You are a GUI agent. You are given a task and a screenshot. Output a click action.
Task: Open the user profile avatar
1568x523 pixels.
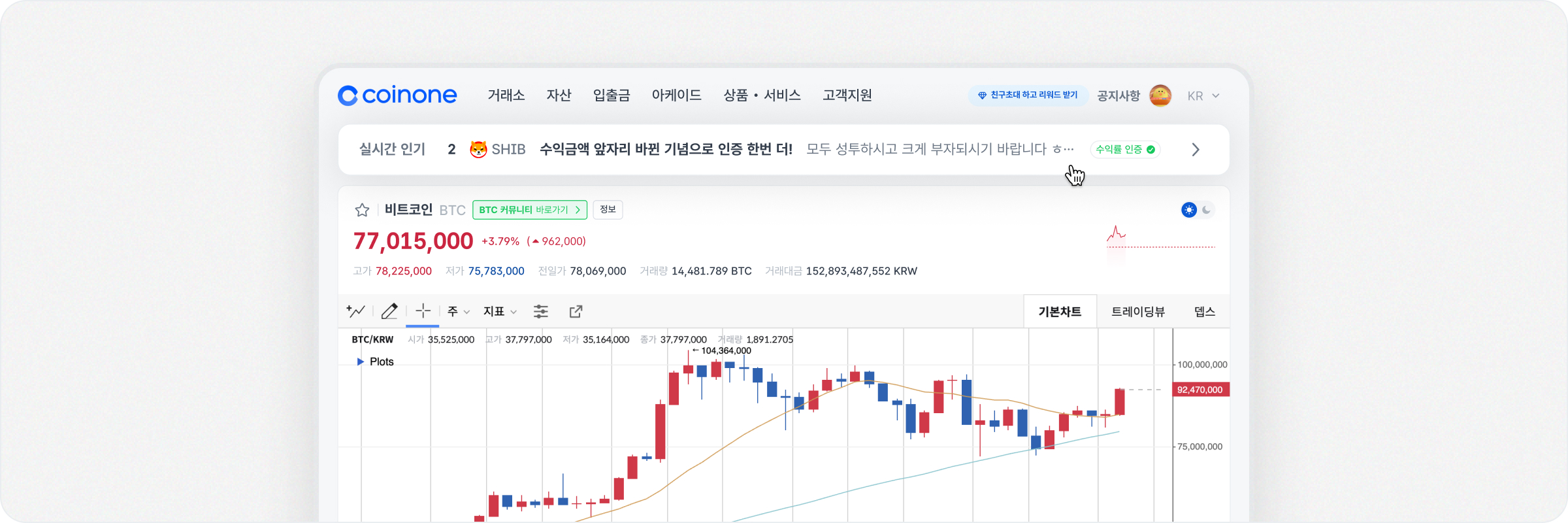(1160, 95)
